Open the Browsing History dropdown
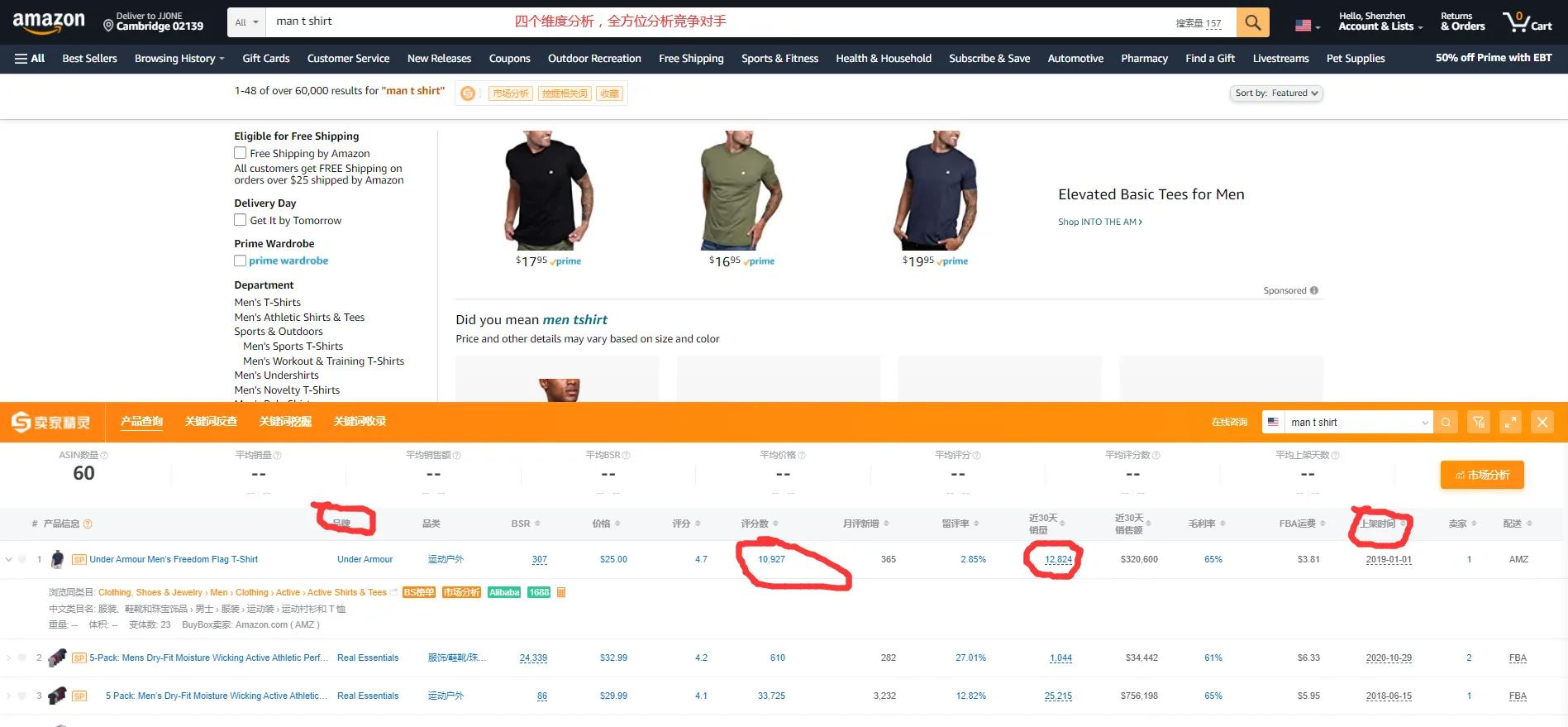Viewport: 1568px width, 727px height. 179,58
